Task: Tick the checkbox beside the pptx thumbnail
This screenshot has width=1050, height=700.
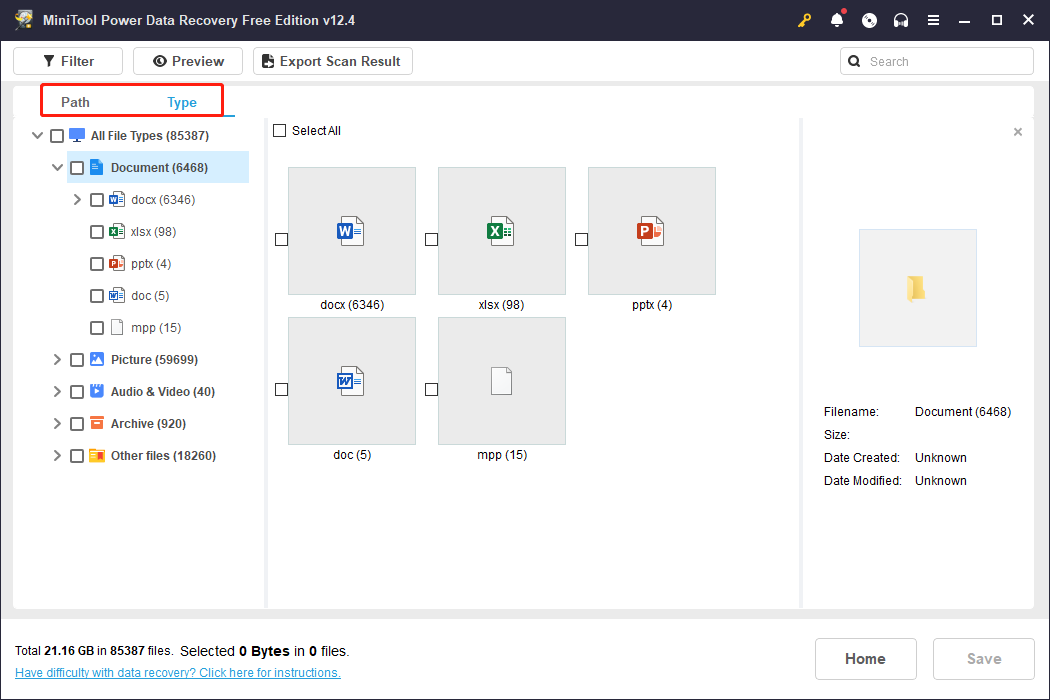Action: [582, 239]
